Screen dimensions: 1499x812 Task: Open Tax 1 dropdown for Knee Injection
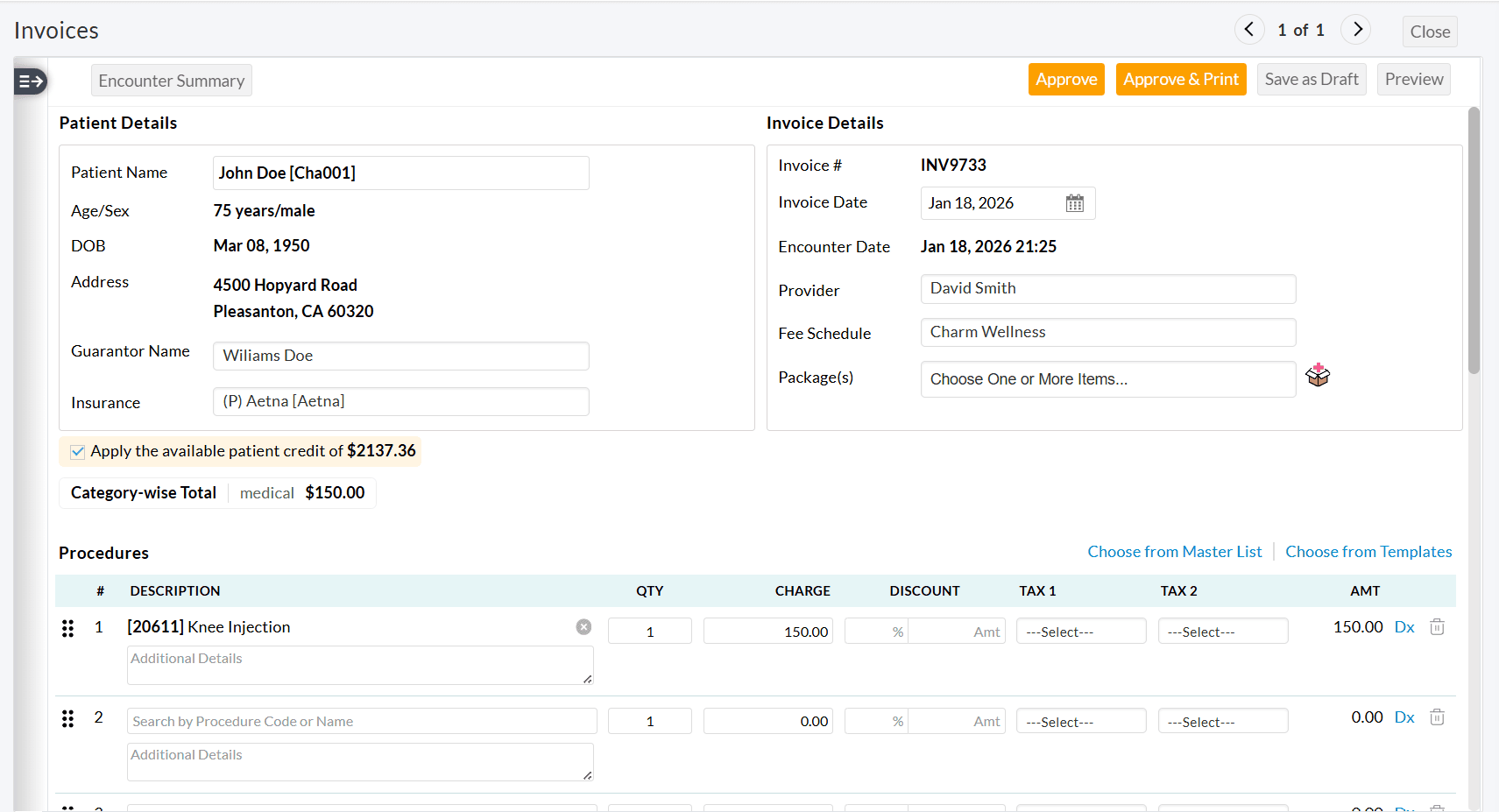click(x=1080, y=632)
